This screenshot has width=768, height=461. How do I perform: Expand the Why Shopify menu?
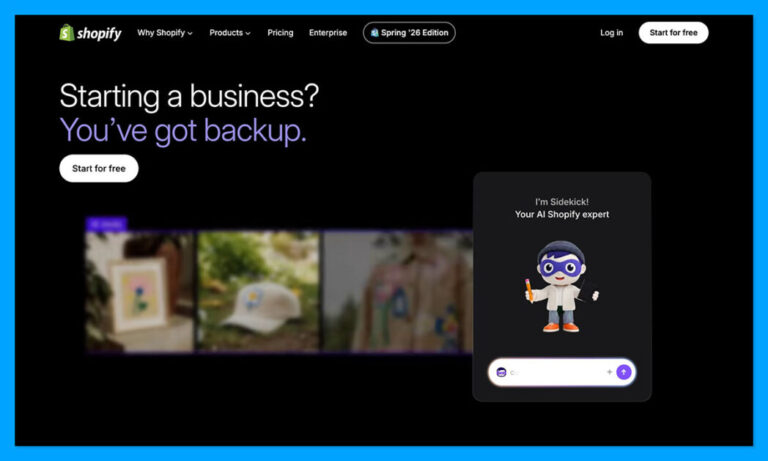(x=165, y=33)
